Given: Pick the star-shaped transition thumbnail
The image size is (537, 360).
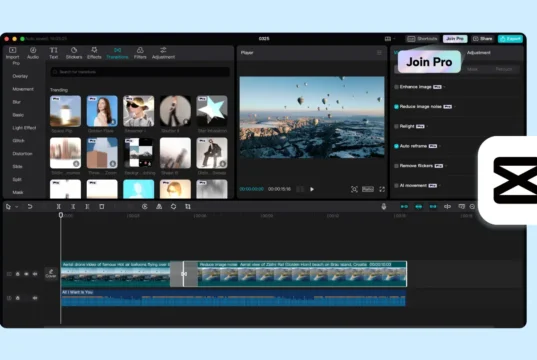Looking at the screenshot, I should [212, 111].
